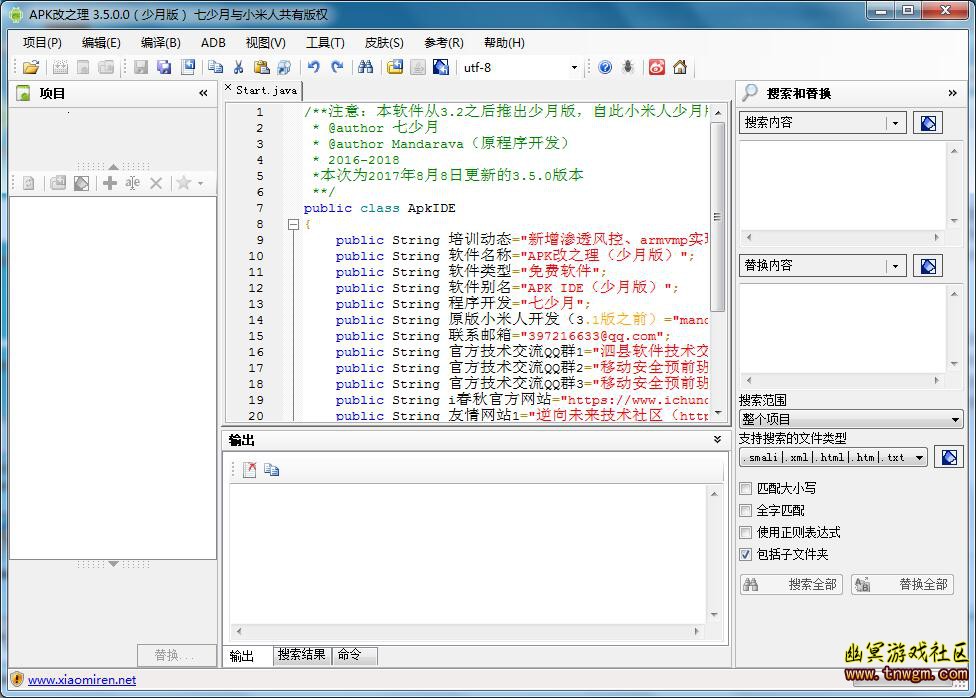Open the ADB menu

click(213, 42)
